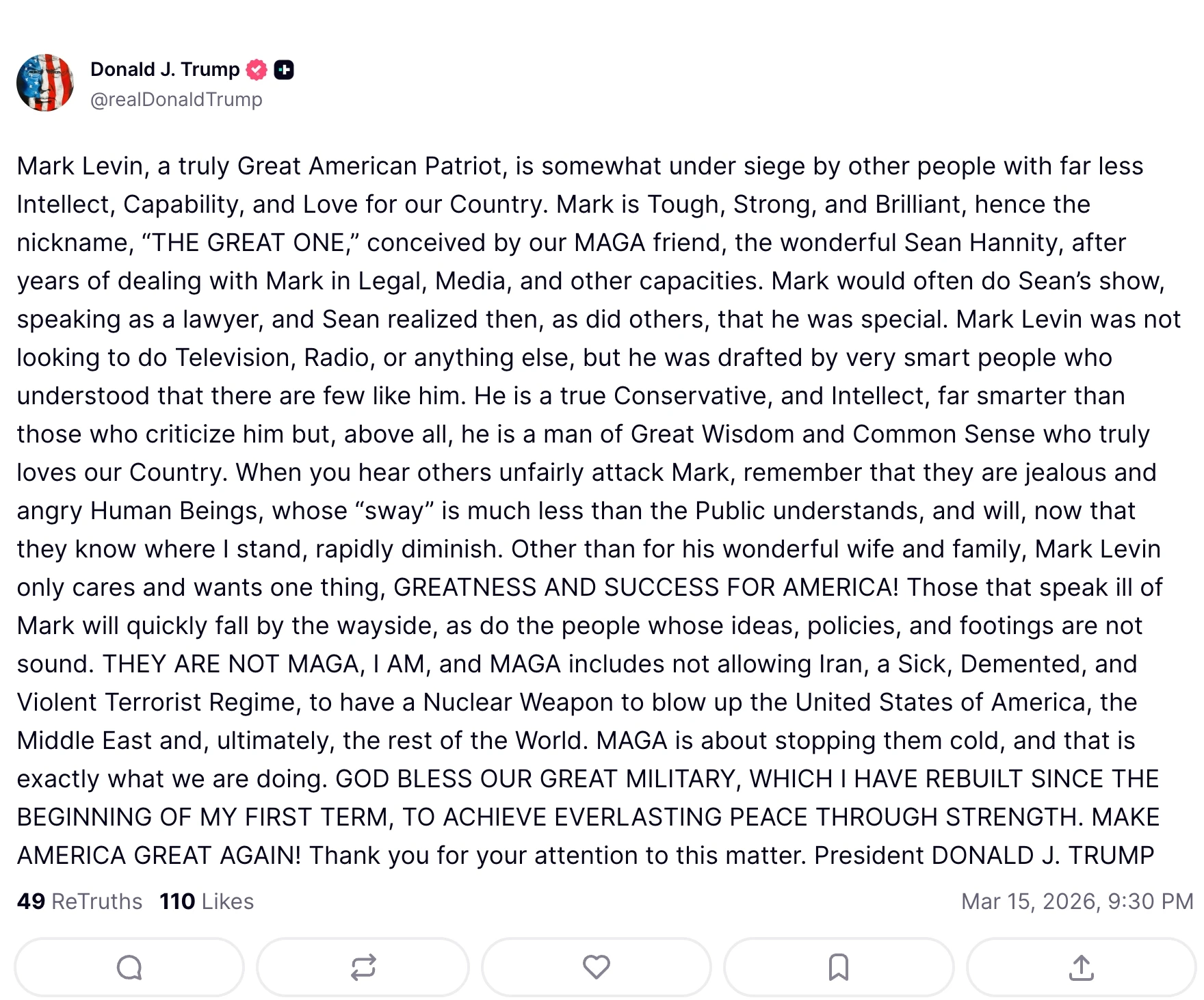Viewport: 1204px width, 1000px height.
Task: Click the reply speech bubble icon
Action: pos(129,967)
